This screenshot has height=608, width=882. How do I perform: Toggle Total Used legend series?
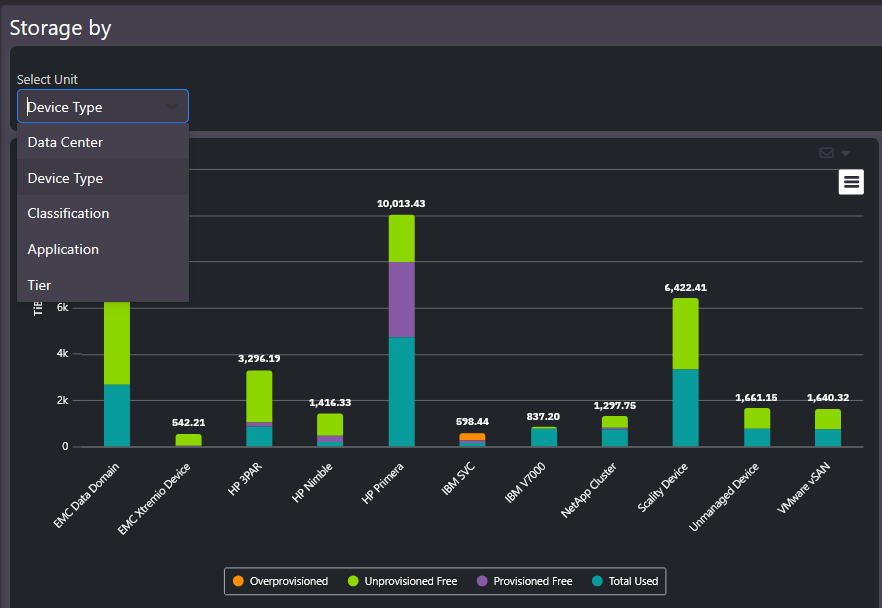pyautogui.click(x=625, y=581)
